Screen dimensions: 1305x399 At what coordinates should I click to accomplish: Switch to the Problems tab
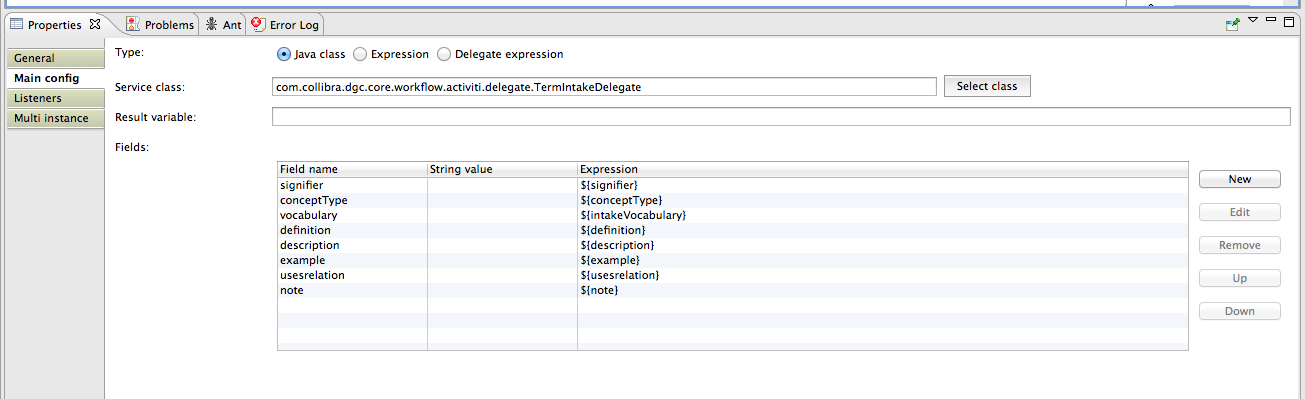point(160,25)
